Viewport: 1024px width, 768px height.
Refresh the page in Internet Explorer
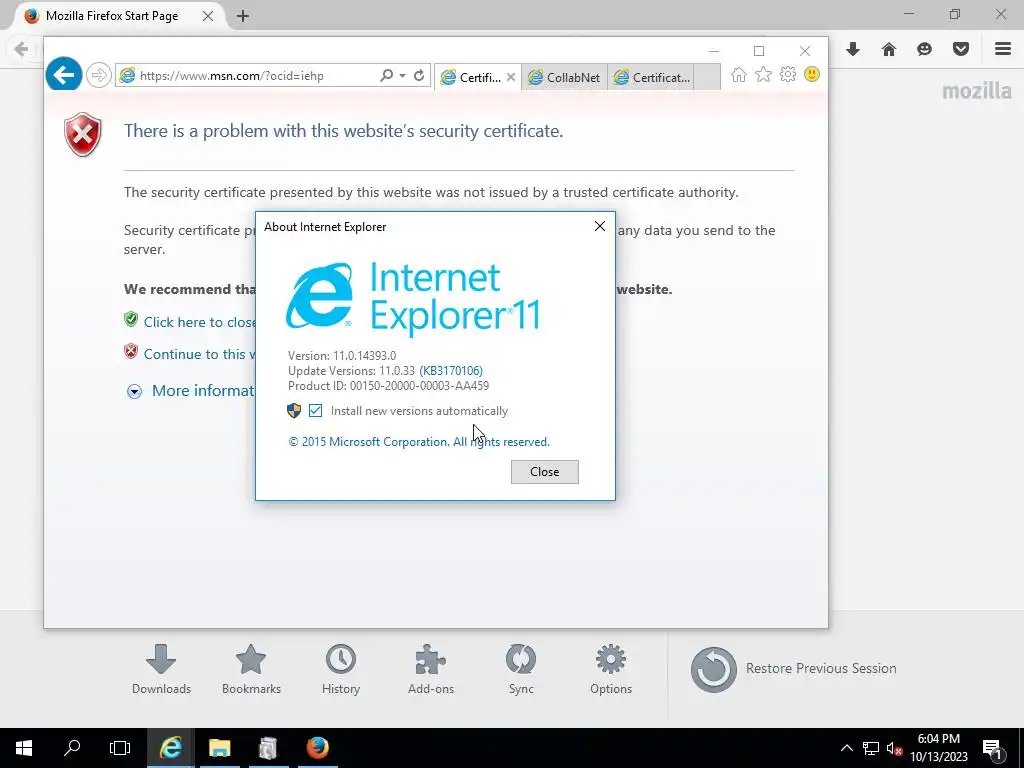(x=419, y=76)
